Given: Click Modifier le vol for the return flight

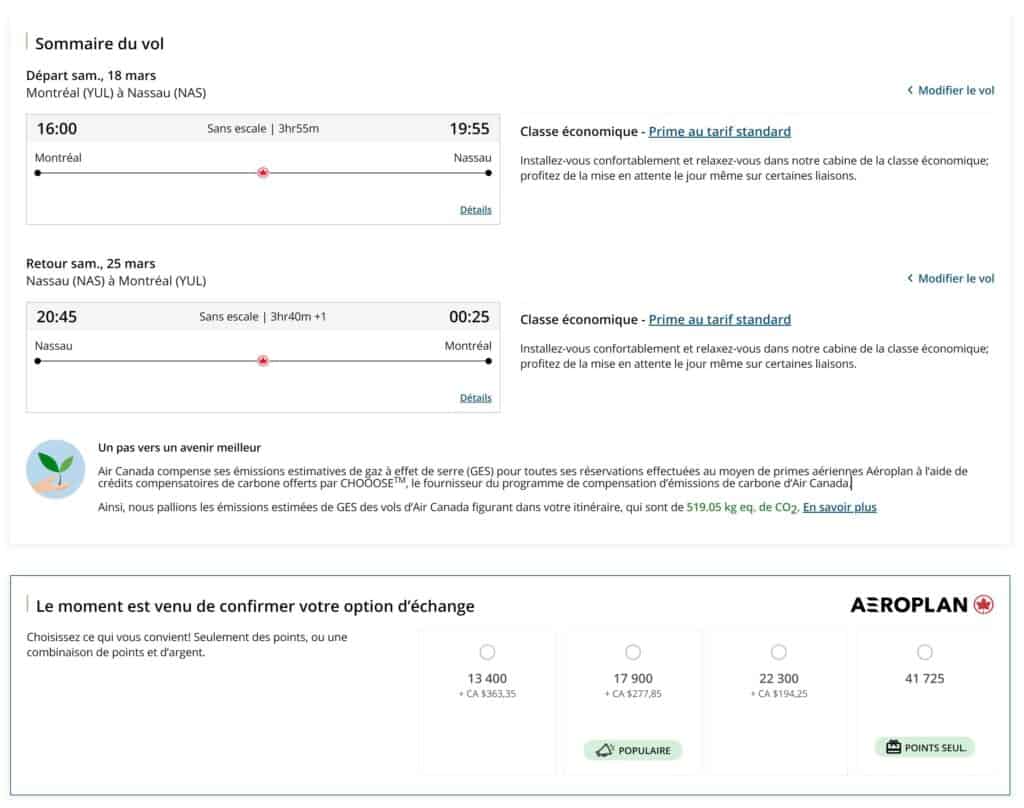Looking at the screenshot, I should point(955,278).
